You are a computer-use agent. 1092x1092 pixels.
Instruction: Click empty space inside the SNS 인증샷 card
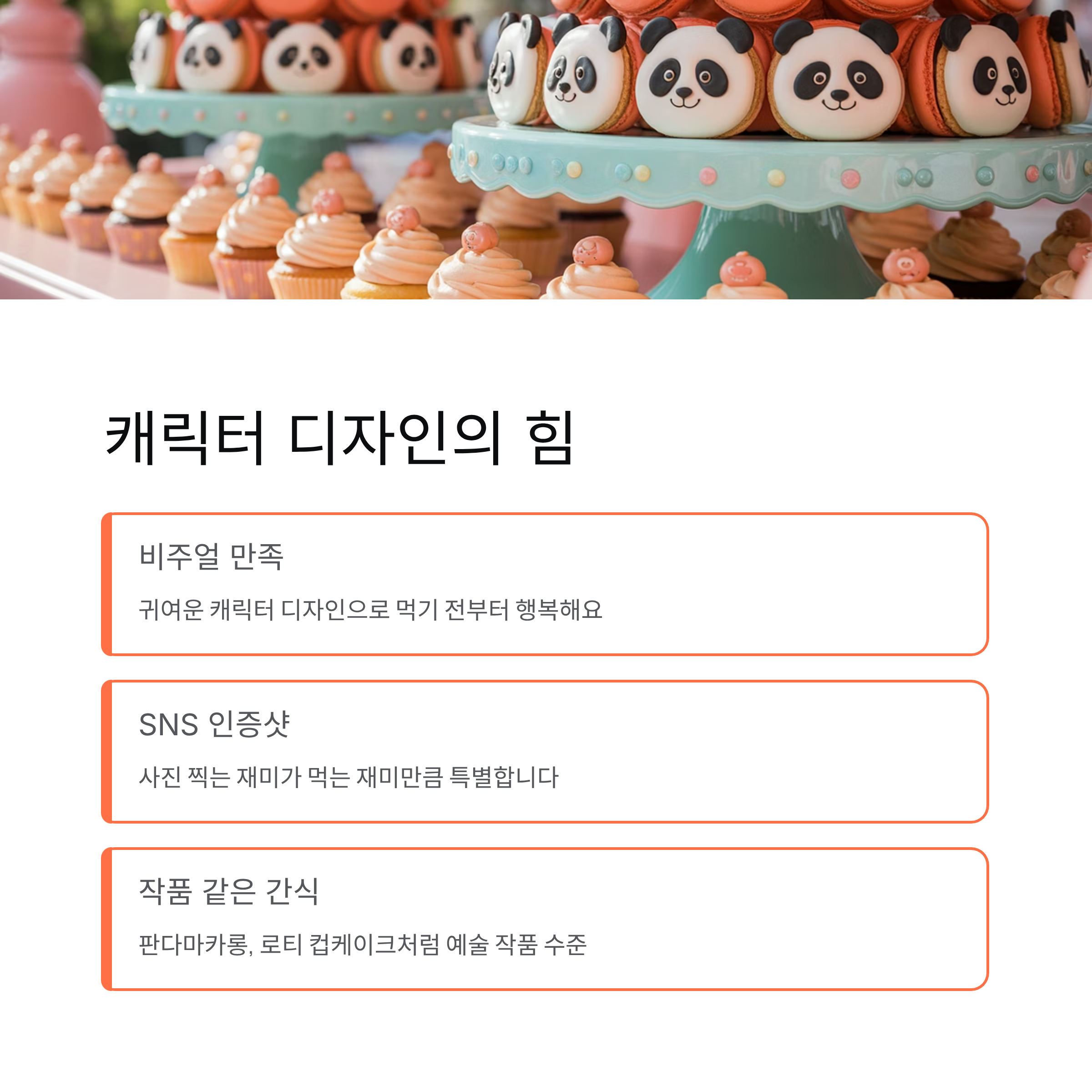click(791, 752)
